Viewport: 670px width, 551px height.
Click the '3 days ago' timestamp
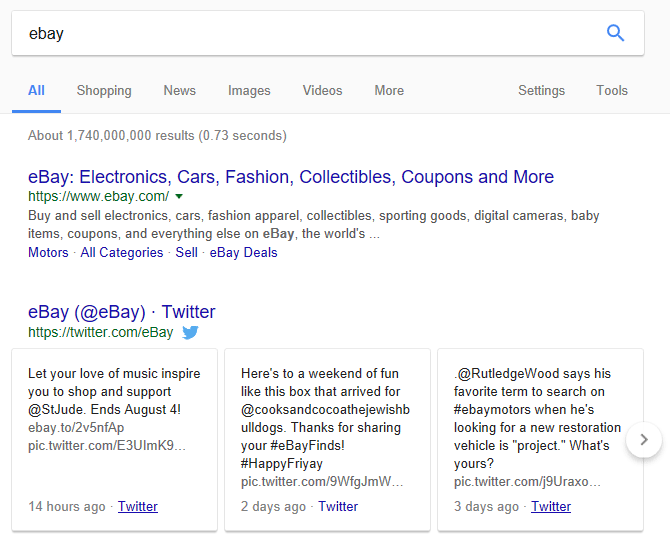pyautogui.click(x=486, y=507)
